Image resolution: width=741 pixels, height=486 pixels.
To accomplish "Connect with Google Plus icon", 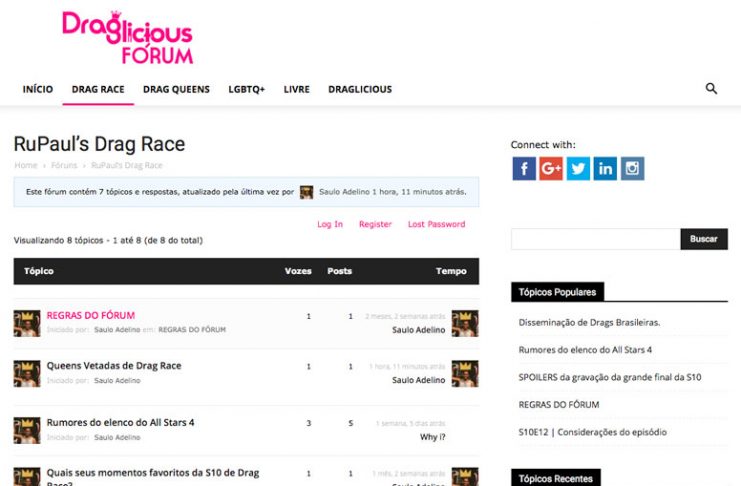I will click(x=551, y=169).
